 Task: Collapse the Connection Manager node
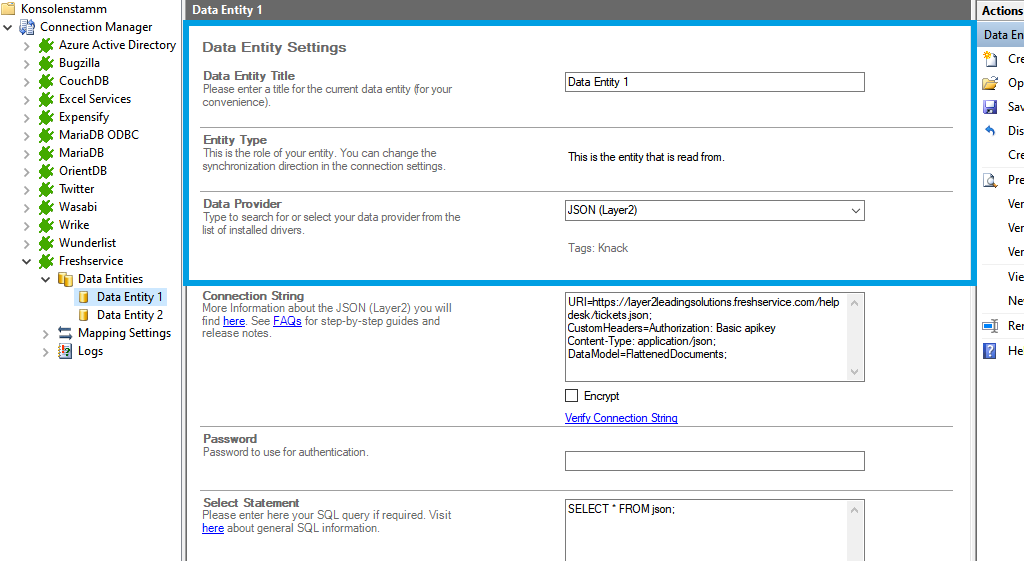click(8, 27)
